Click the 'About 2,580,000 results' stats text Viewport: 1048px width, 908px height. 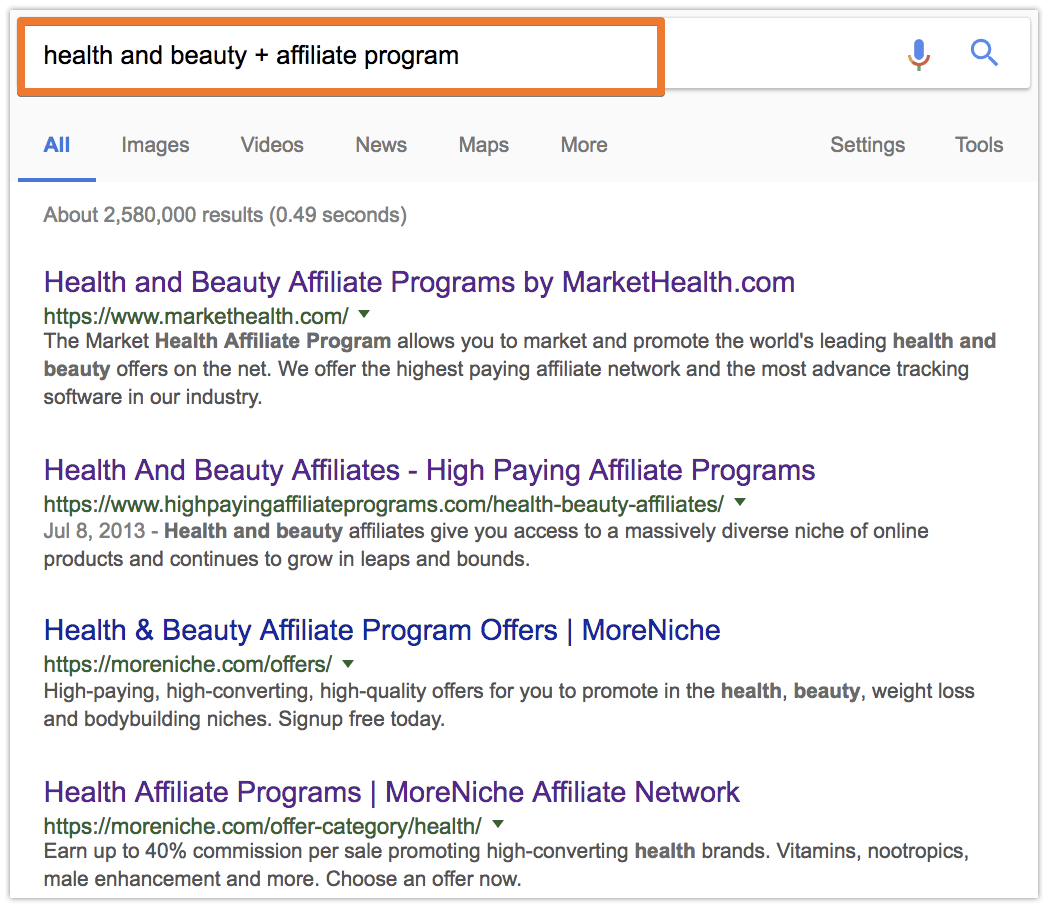(225, 215)
